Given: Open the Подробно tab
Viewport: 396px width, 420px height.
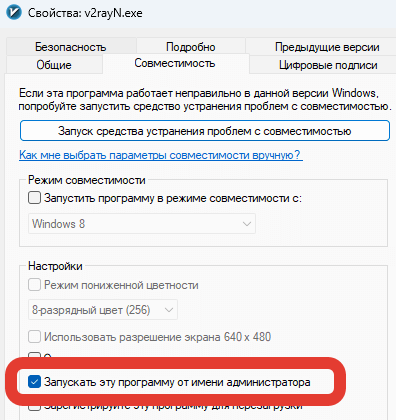Looking at the screenshot, I should pos(191,47).
